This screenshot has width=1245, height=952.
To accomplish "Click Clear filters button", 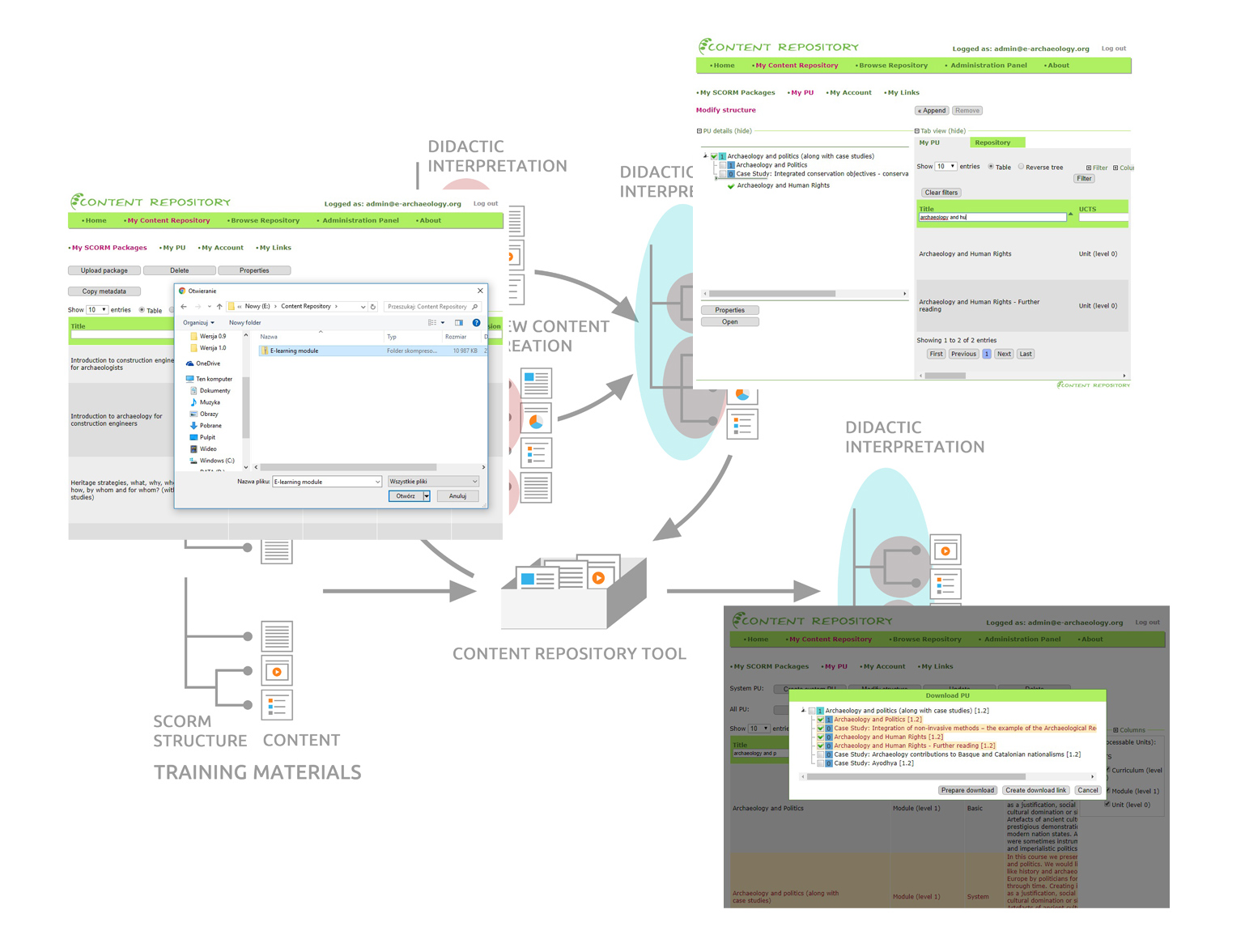I will point(941,193).
